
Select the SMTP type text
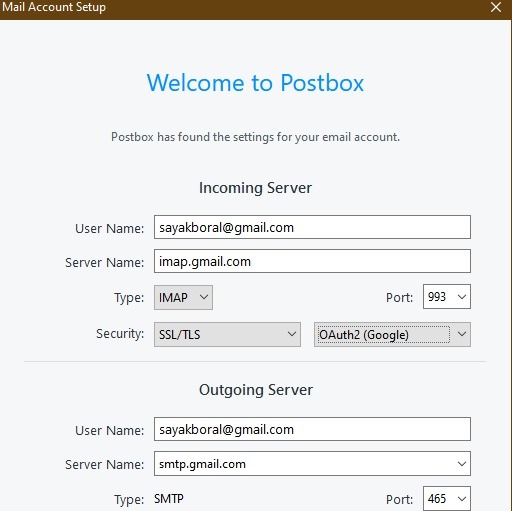pos(169,499)
